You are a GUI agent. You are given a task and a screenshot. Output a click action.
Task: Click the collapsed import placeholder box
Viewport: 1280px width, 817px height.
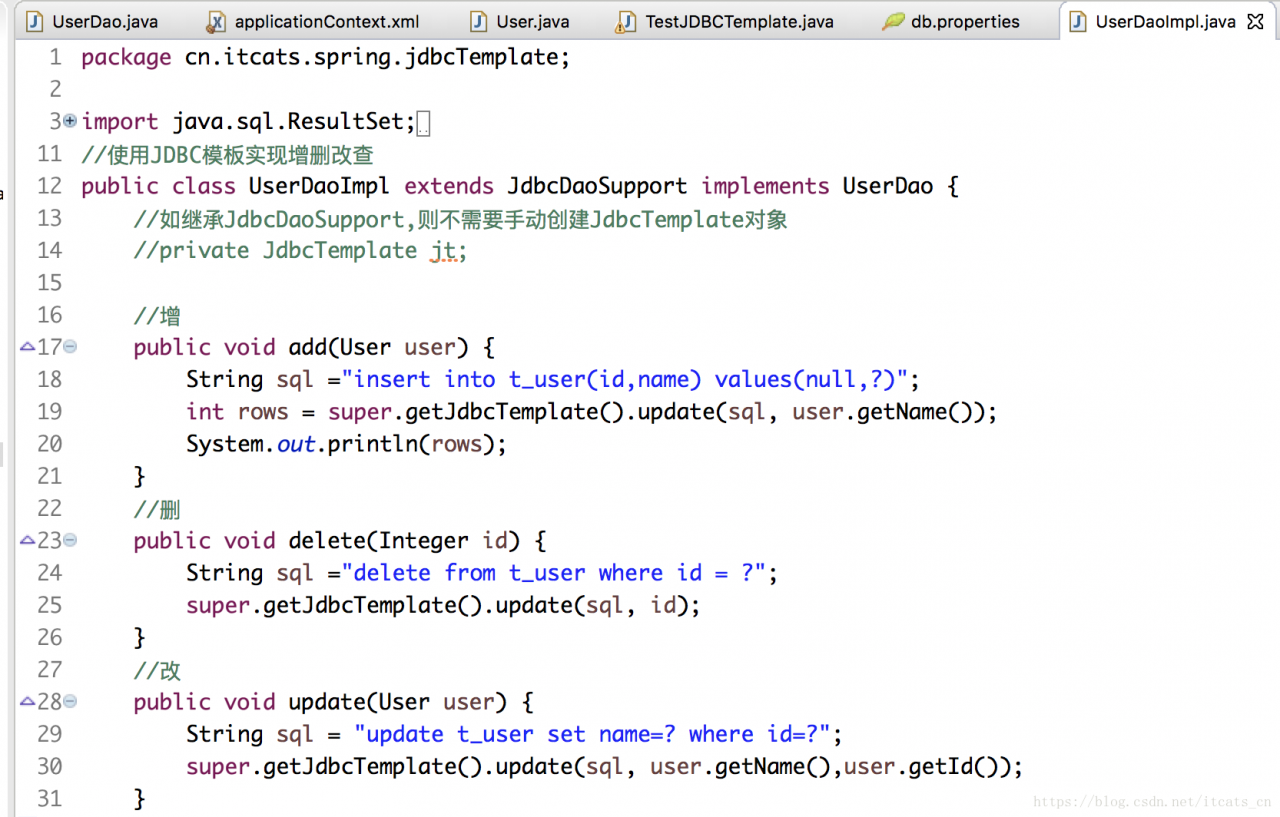[423, 124]
